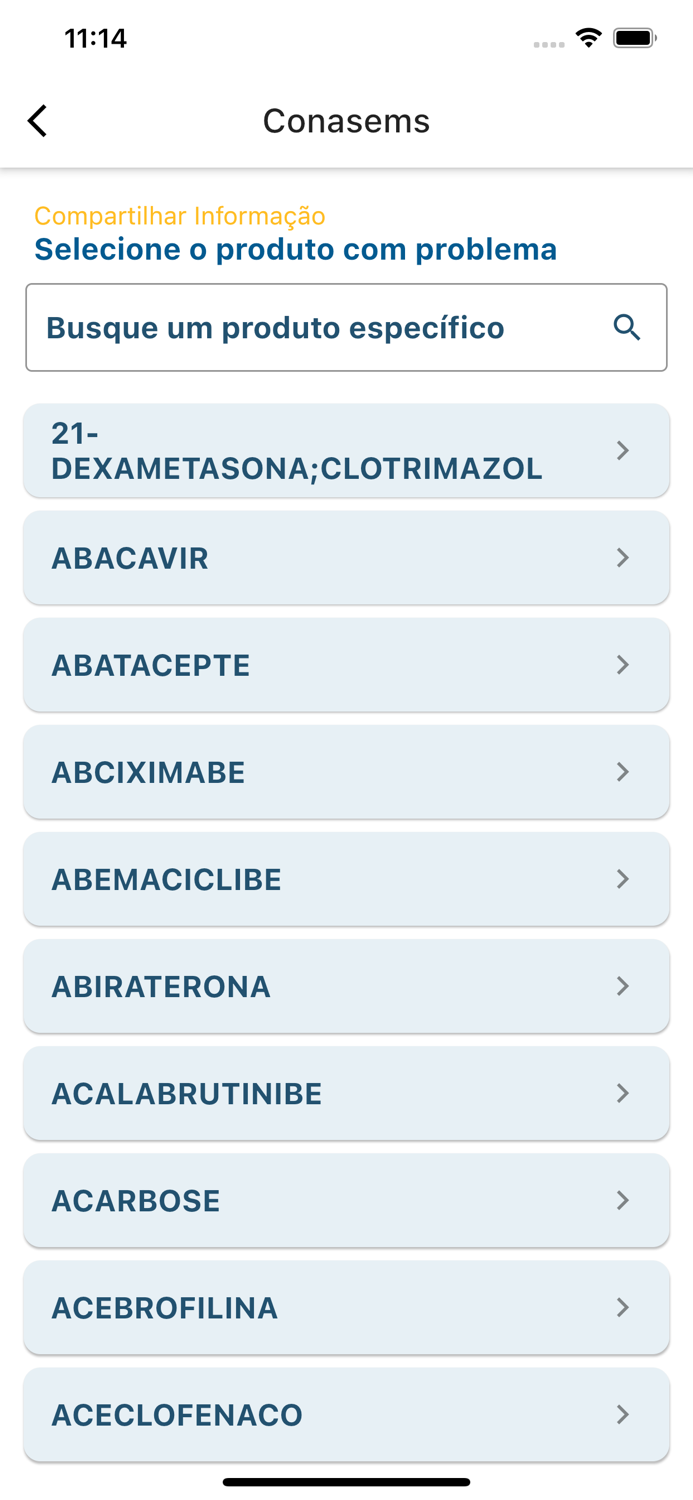
Task: Tap the Wi-Fi icon in status bar
Action: coord(588,37)
